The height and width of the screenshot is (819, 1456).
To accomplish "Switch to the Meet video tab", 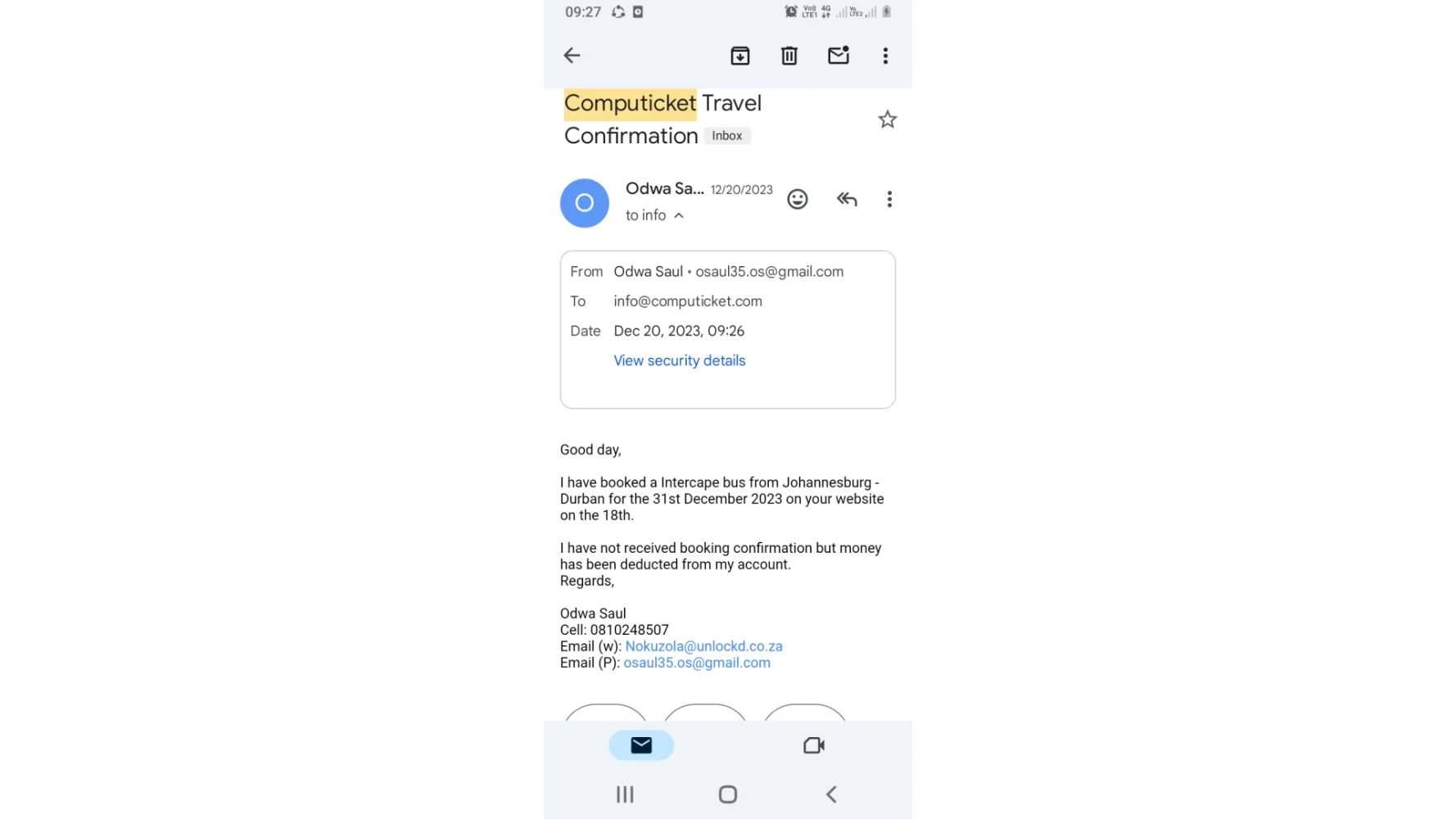I will coord(814,745).
